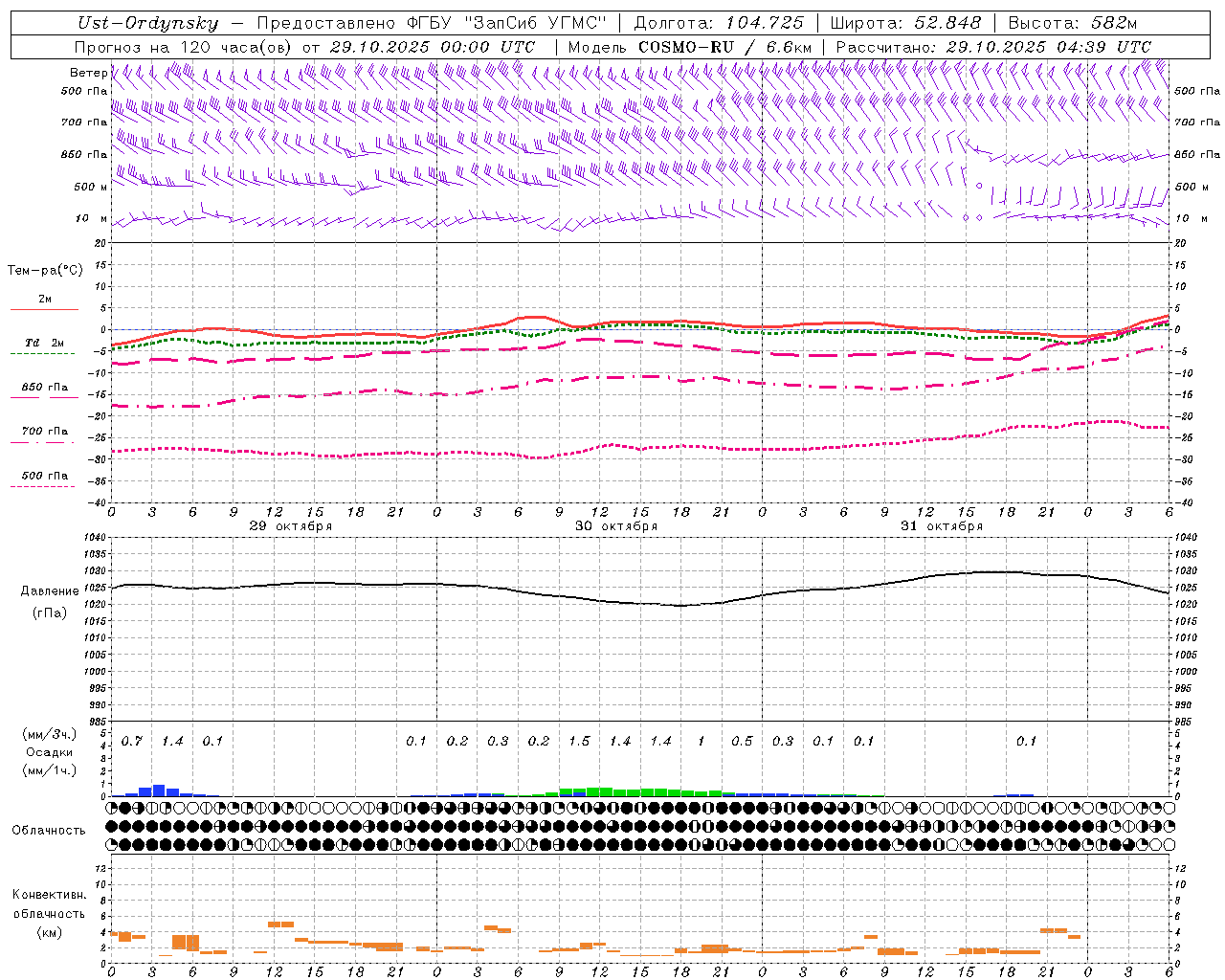1225x980 pixels.
Task: Click the Модель COSMO-RU / 6.6км label
Action: (690, 47)
